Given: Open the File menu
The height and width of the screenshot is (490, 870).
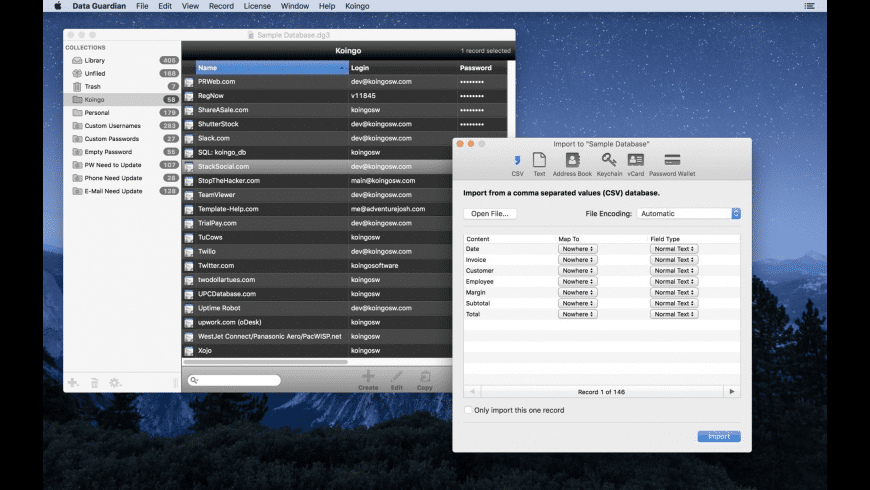Looking at the screenshot, I should 142,6.
